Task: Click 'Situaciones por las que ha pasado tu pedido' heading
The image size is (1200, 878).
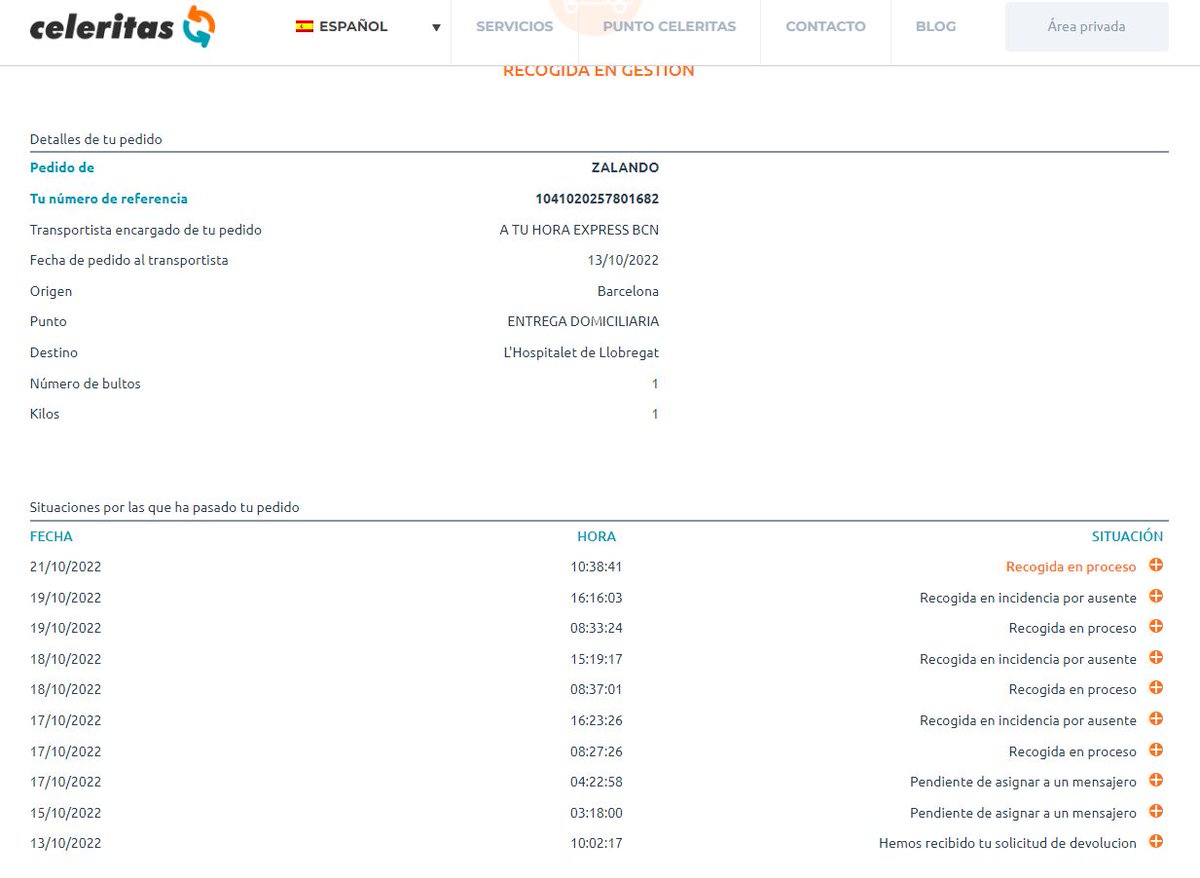Action: coord(165,508)
